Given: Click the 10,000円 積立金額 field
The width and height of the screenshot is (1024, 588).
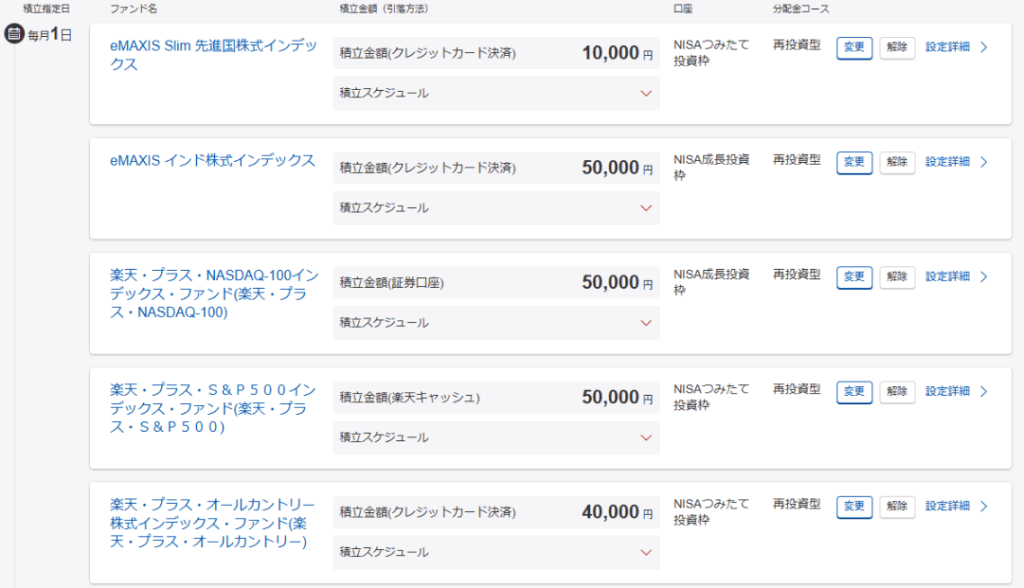Looking at the screenshot, I should 496,53.
